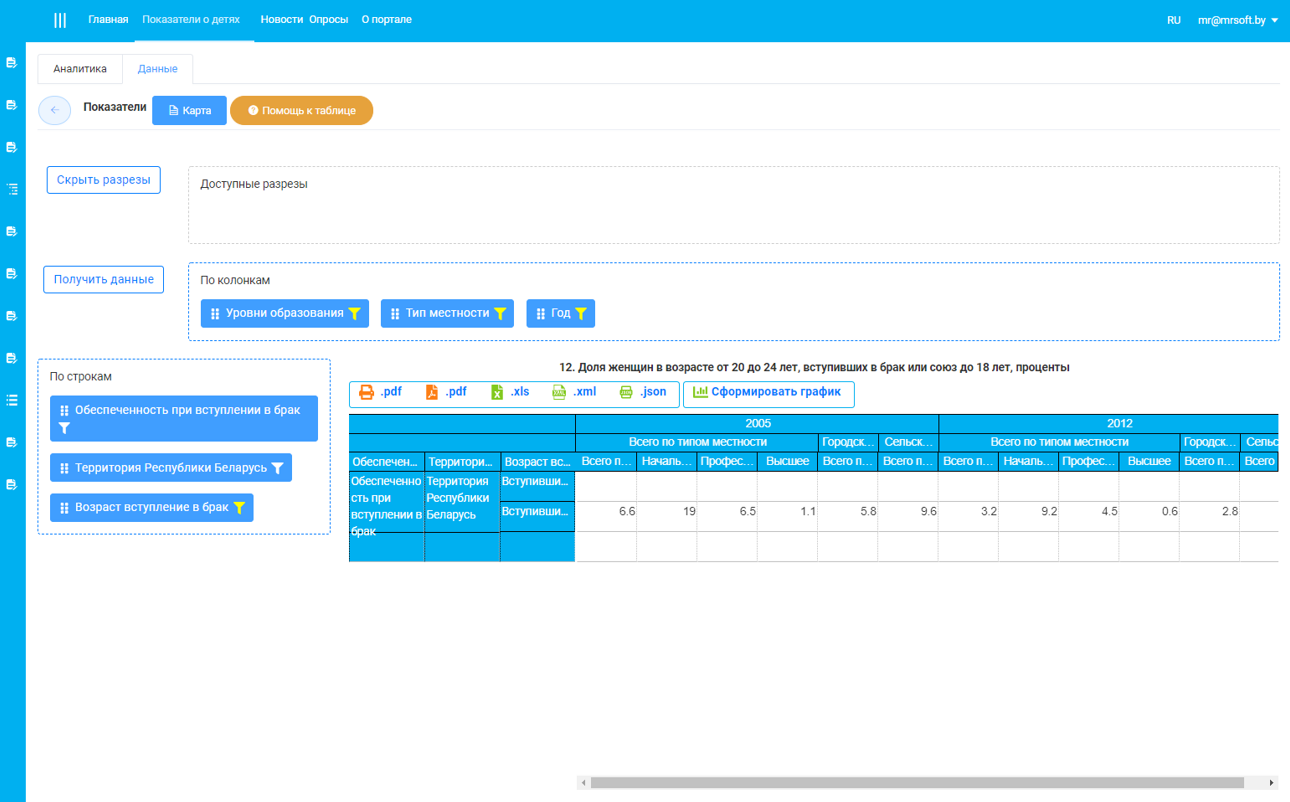Expand the mr@mrsoft.by account dropdown

click(1238, 20)
